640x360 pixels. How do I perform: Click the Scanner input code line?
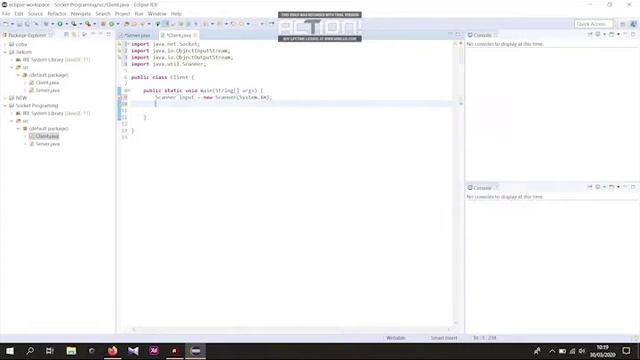213,97
